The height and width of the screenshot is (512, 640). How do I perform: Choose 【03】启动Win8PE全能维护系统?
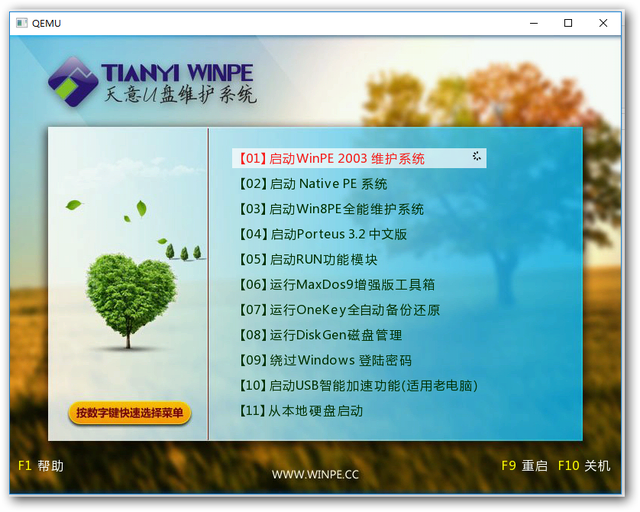(331, 209)
